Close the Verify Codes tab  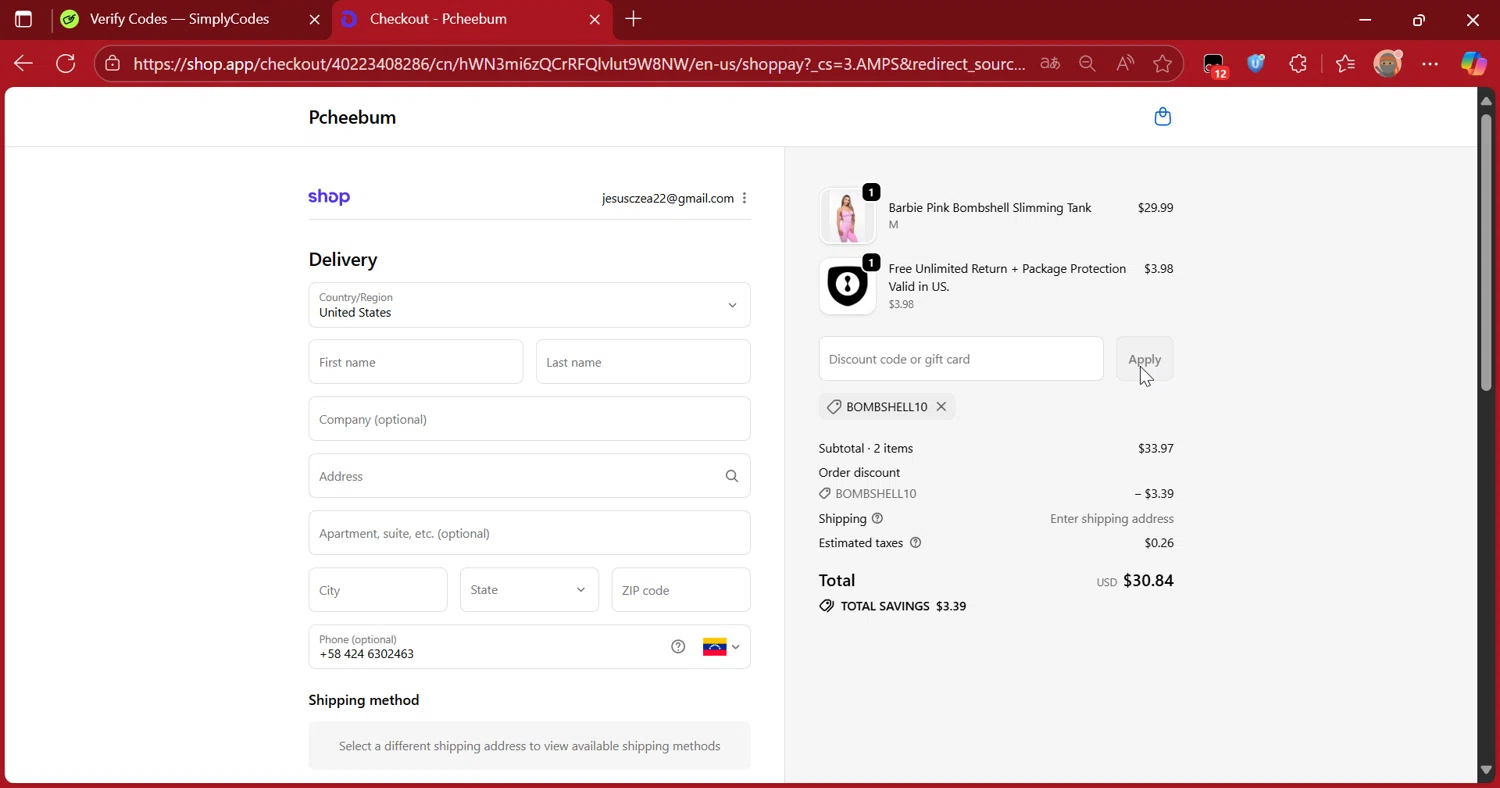click(x=315, y=19)
